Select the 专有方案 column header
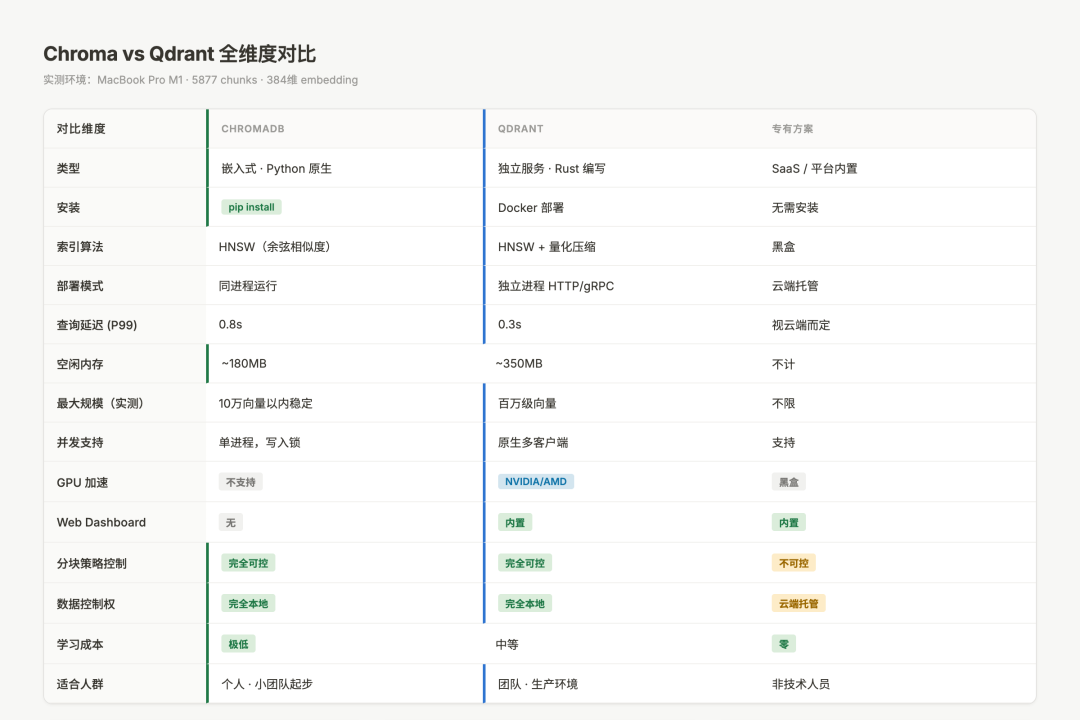The width and height of the screenshot is (1080, 720). click(x=792, y=129)
